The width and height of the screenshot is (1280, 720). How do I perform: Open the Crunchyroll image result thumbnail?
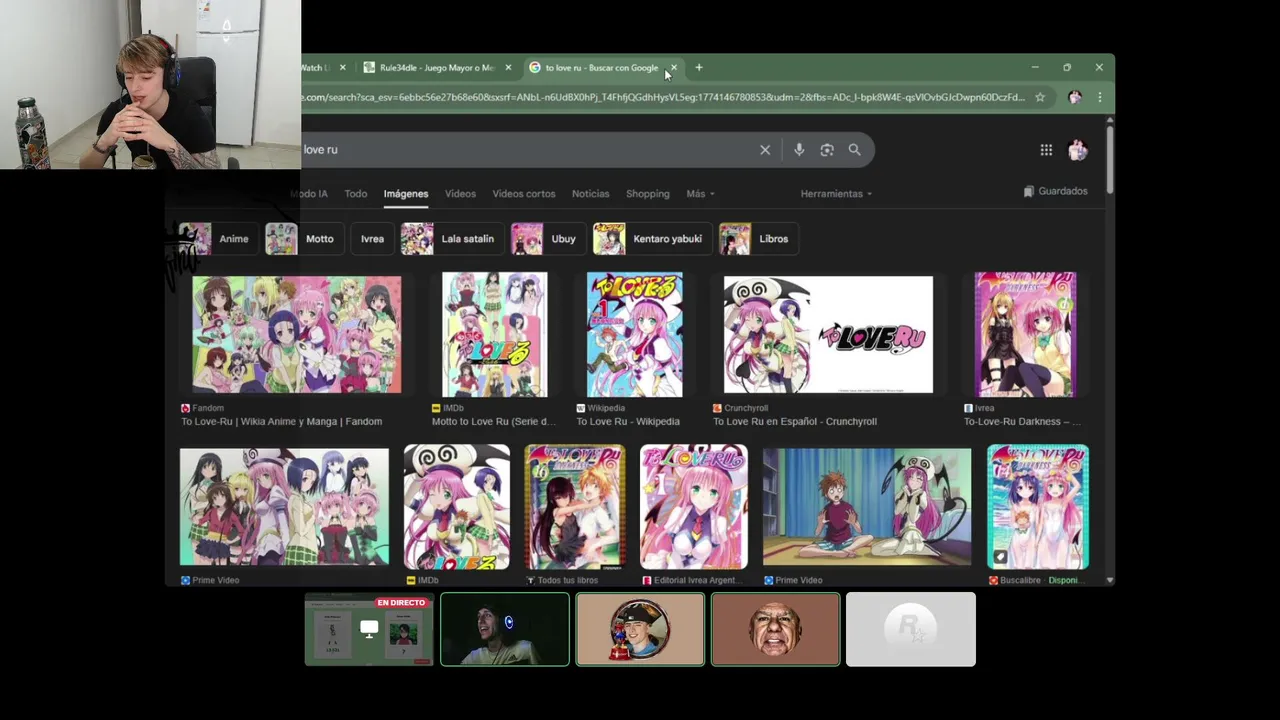828,335
